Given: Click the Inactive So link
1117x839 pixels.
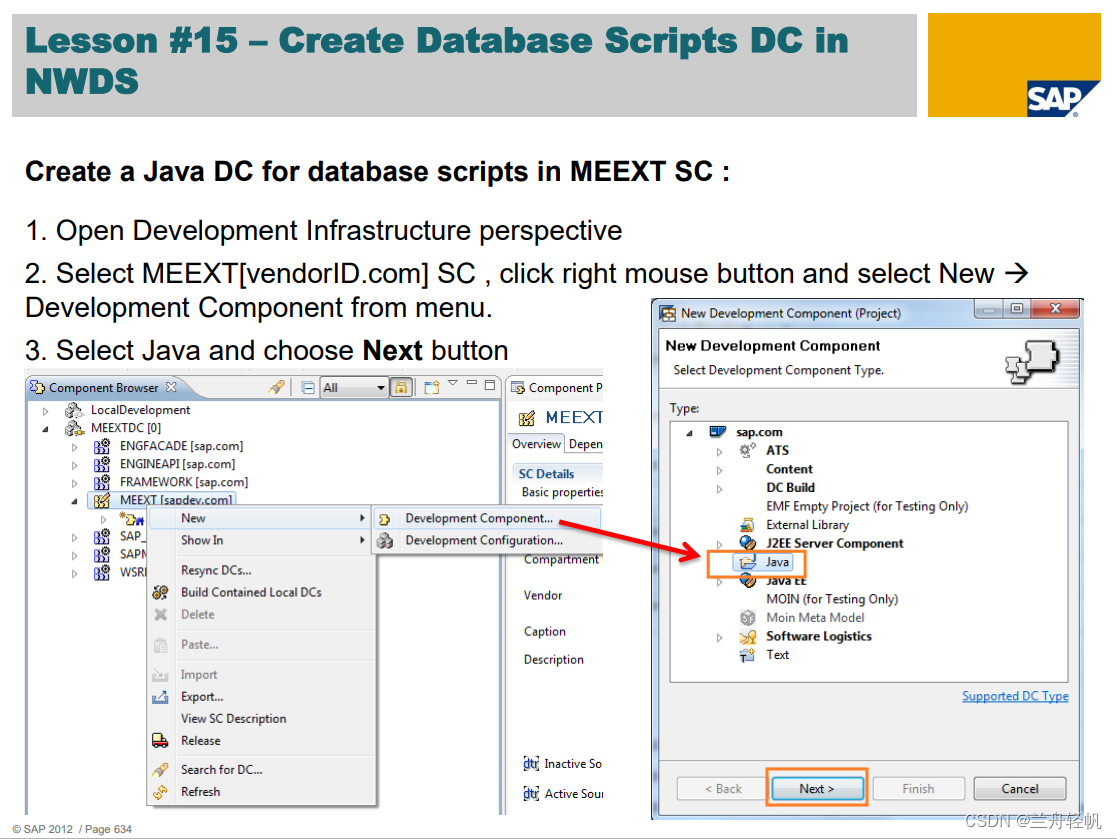Looking at the screenshot, I should (x=573, y=764).
